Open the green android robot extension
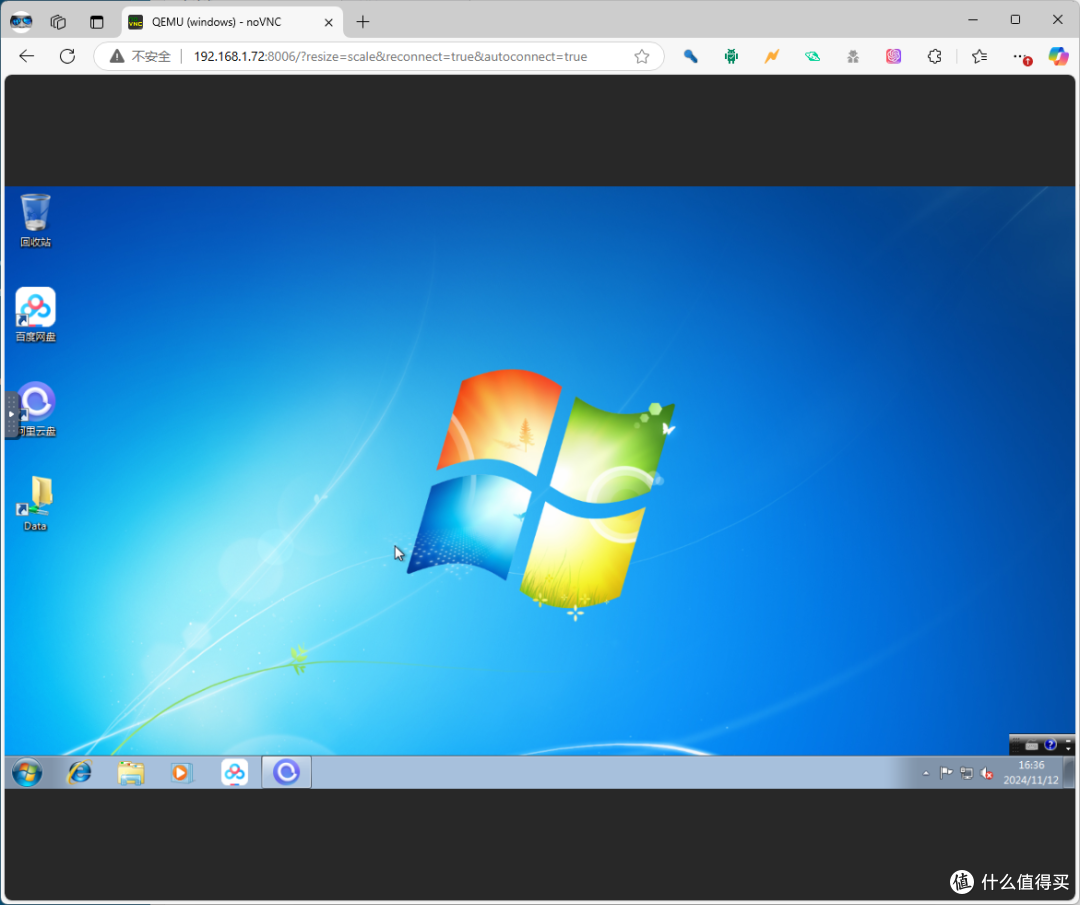 point(731,56)
